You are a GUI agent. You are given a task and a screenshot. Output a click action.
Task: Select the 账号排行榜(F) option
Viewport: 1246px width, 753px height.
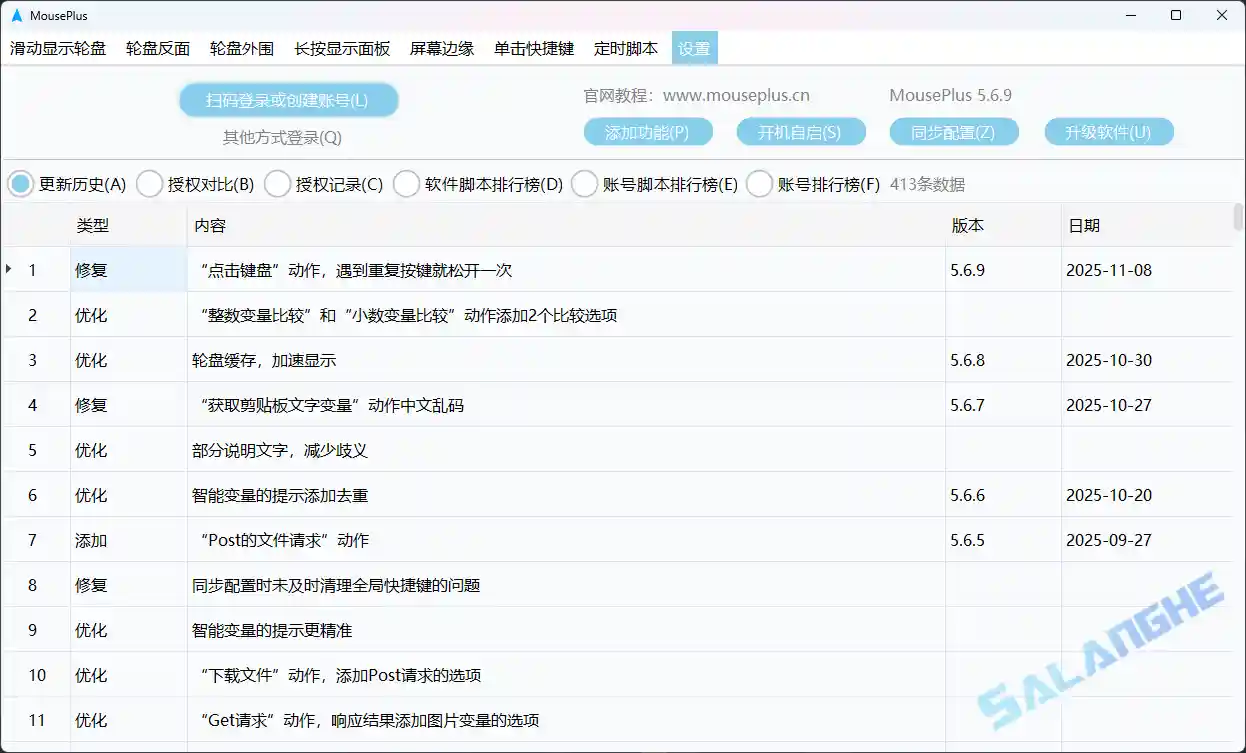tap(757, 184)
